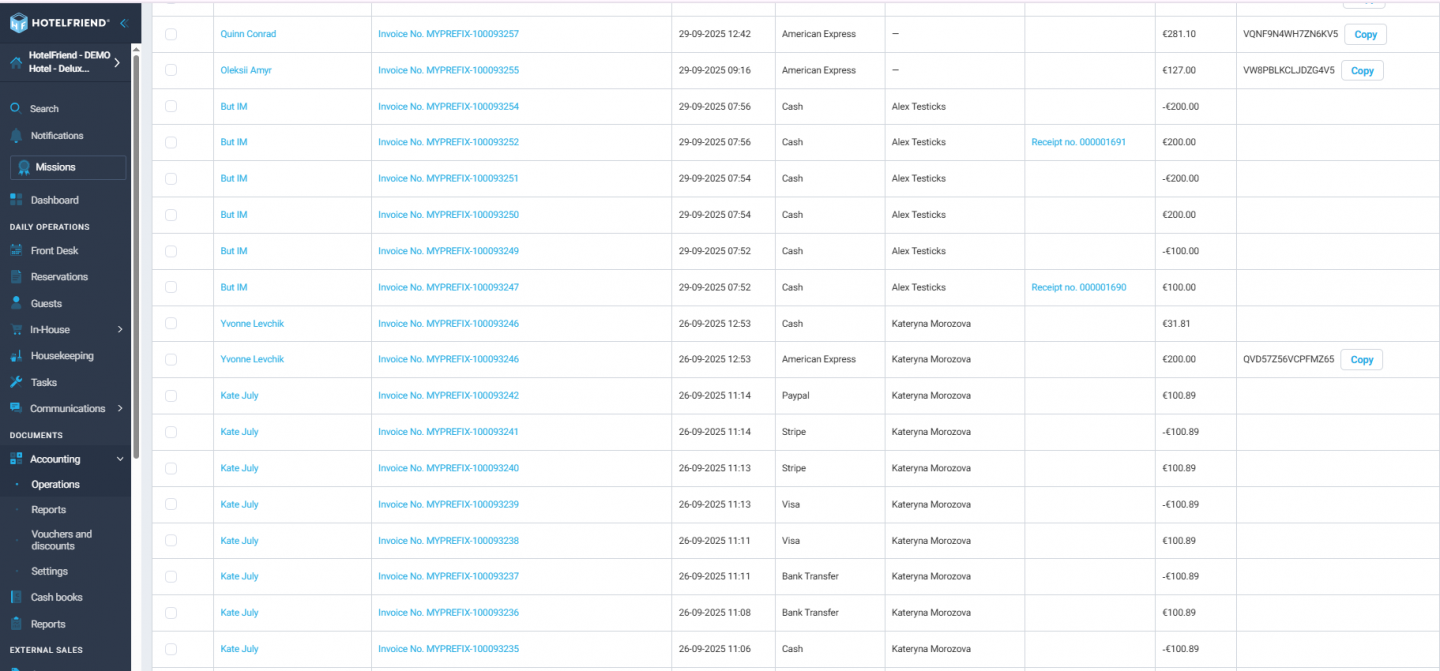
Task: Click the Tasks wrench icon
Action: pyautogui.click(x=17, y=381)
